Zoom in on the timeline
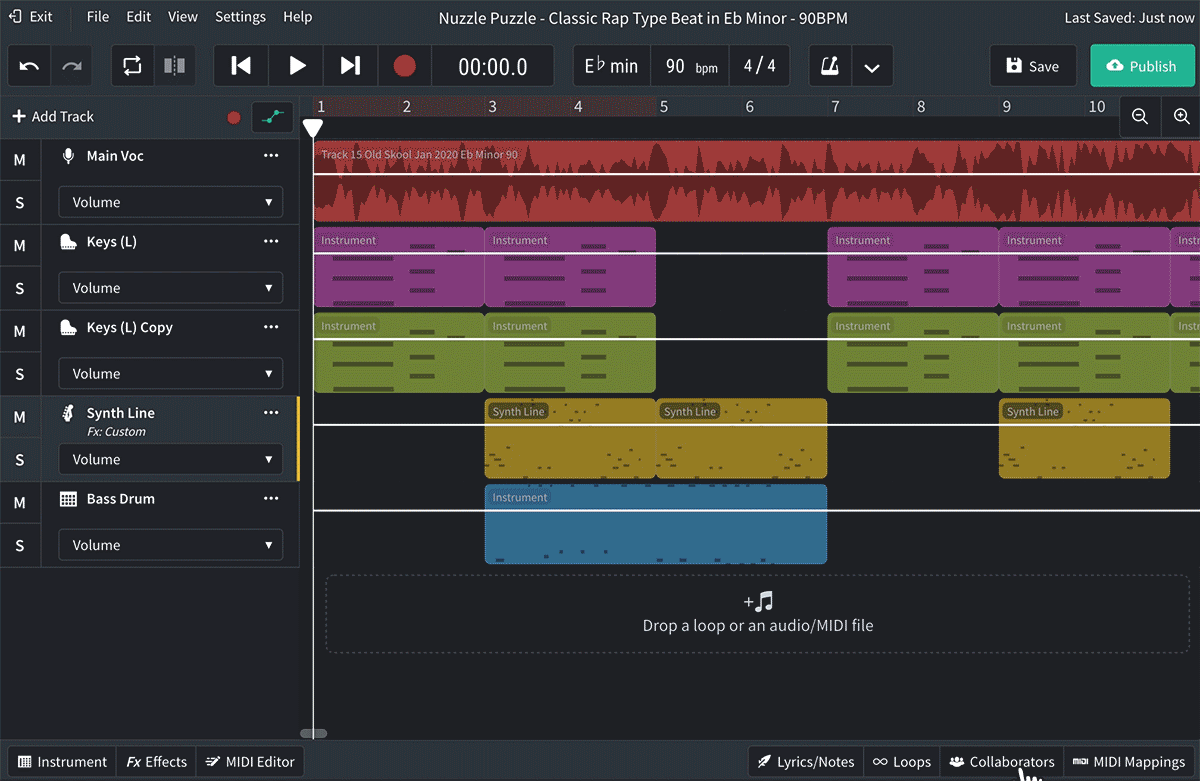This screenshot has width=1200, height=781. click(x=1181, y=117)
